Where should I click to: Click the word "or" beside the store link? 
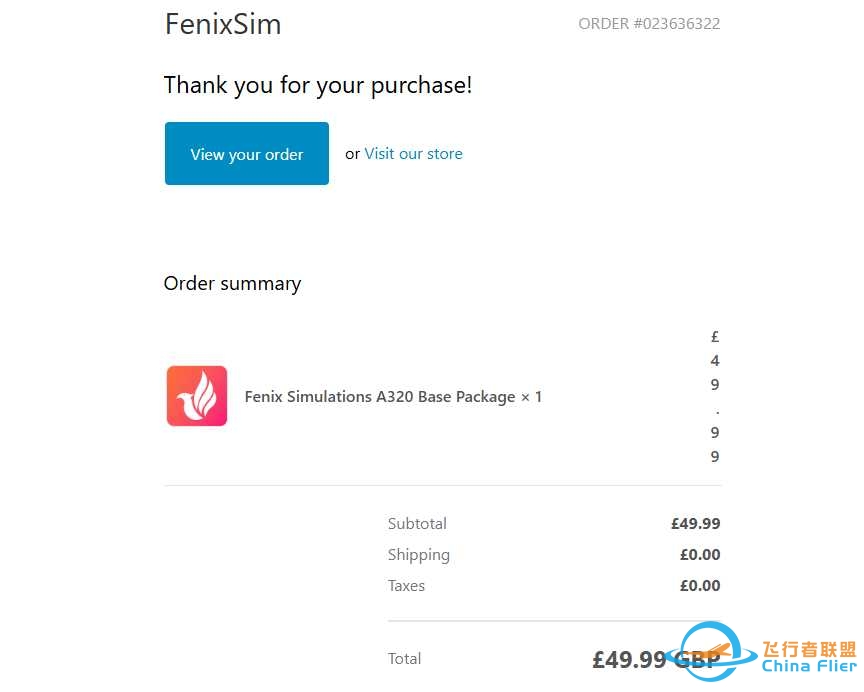352,154
